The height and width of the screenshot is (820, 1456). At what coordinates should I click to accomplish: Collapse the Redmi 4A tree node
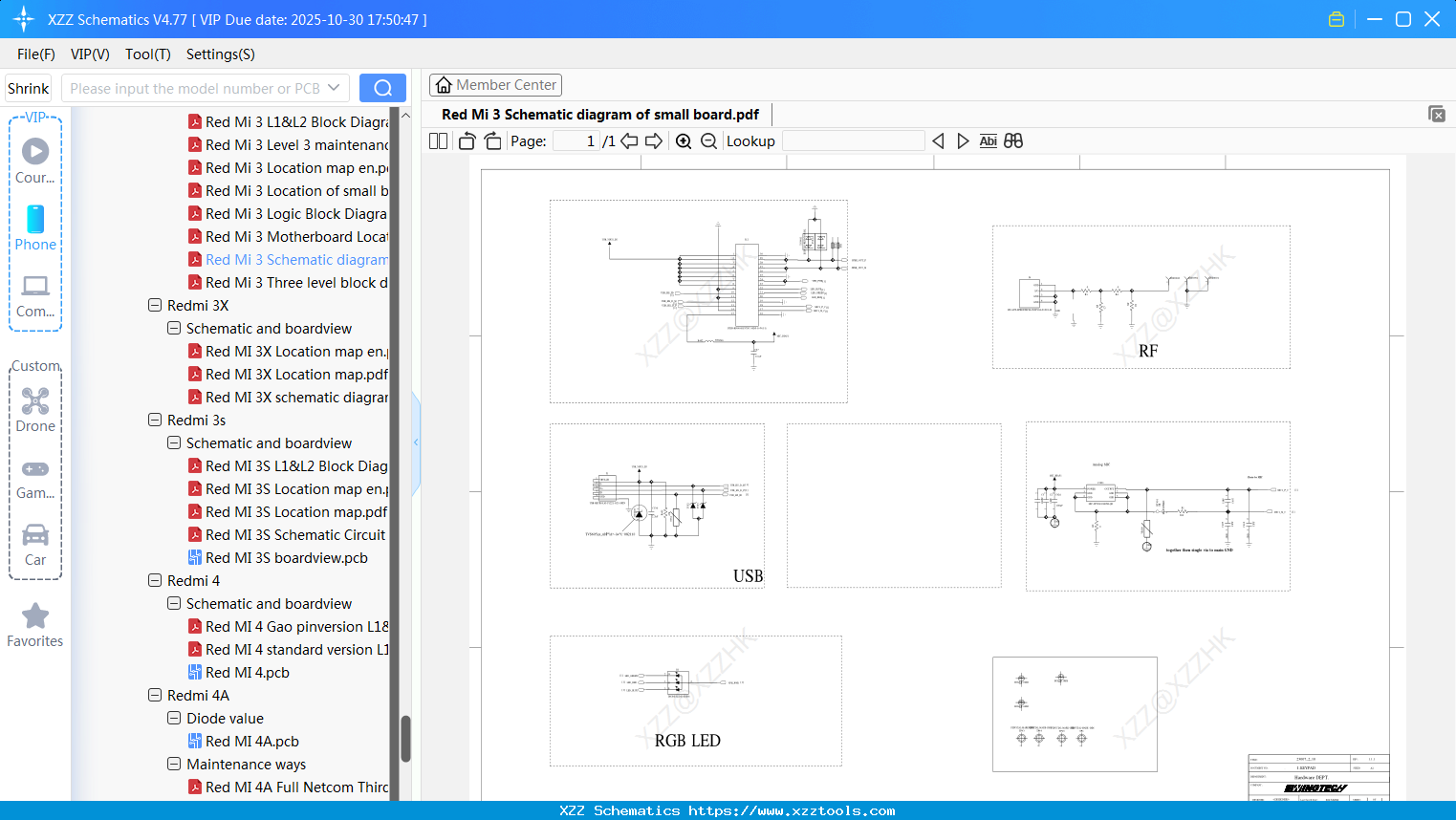click(155, 696)
